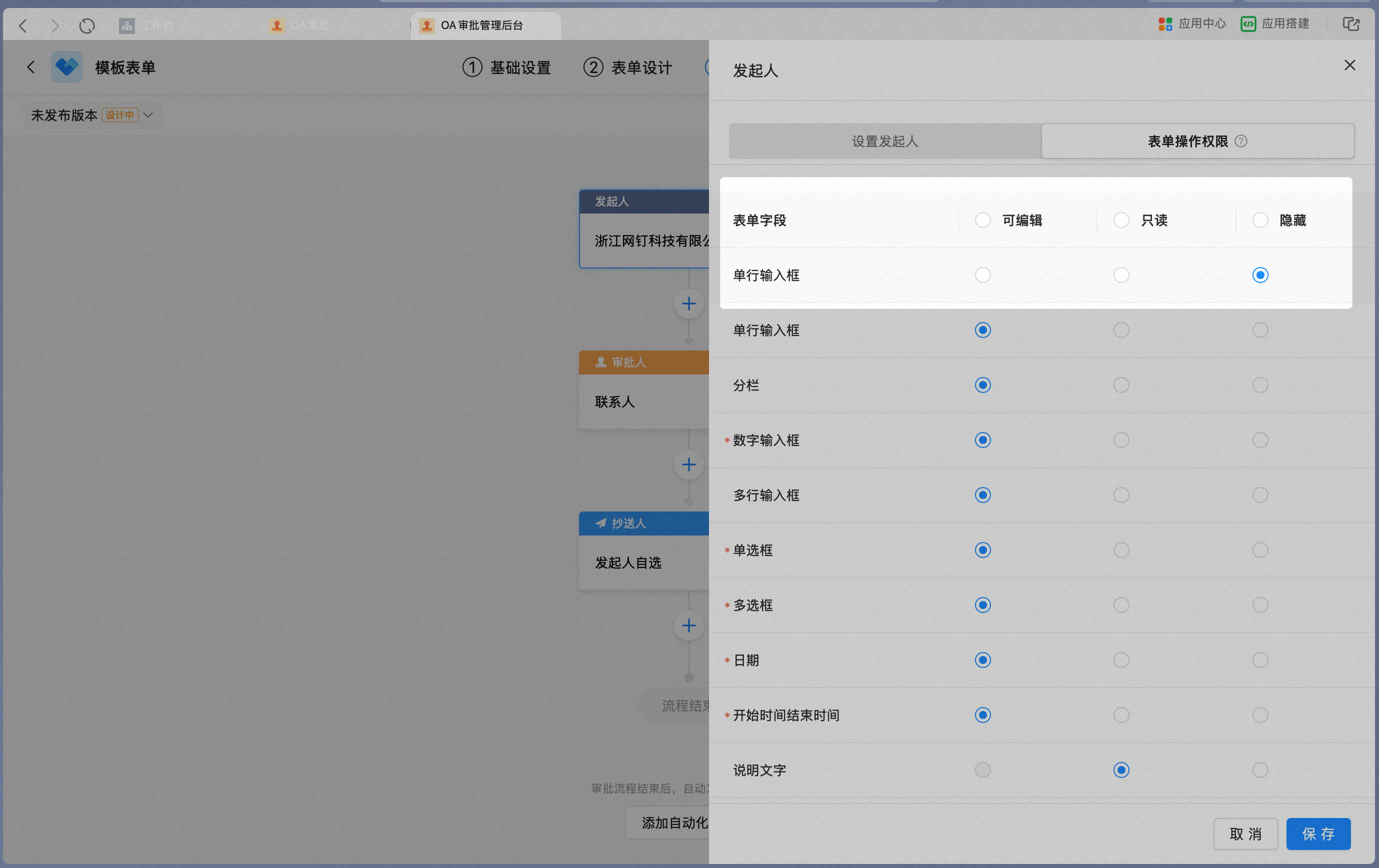Image resolution: width=1379 pixels, height=868 pixels.
Task: Set all fields to 隐藏
Action: point(1260,220)
